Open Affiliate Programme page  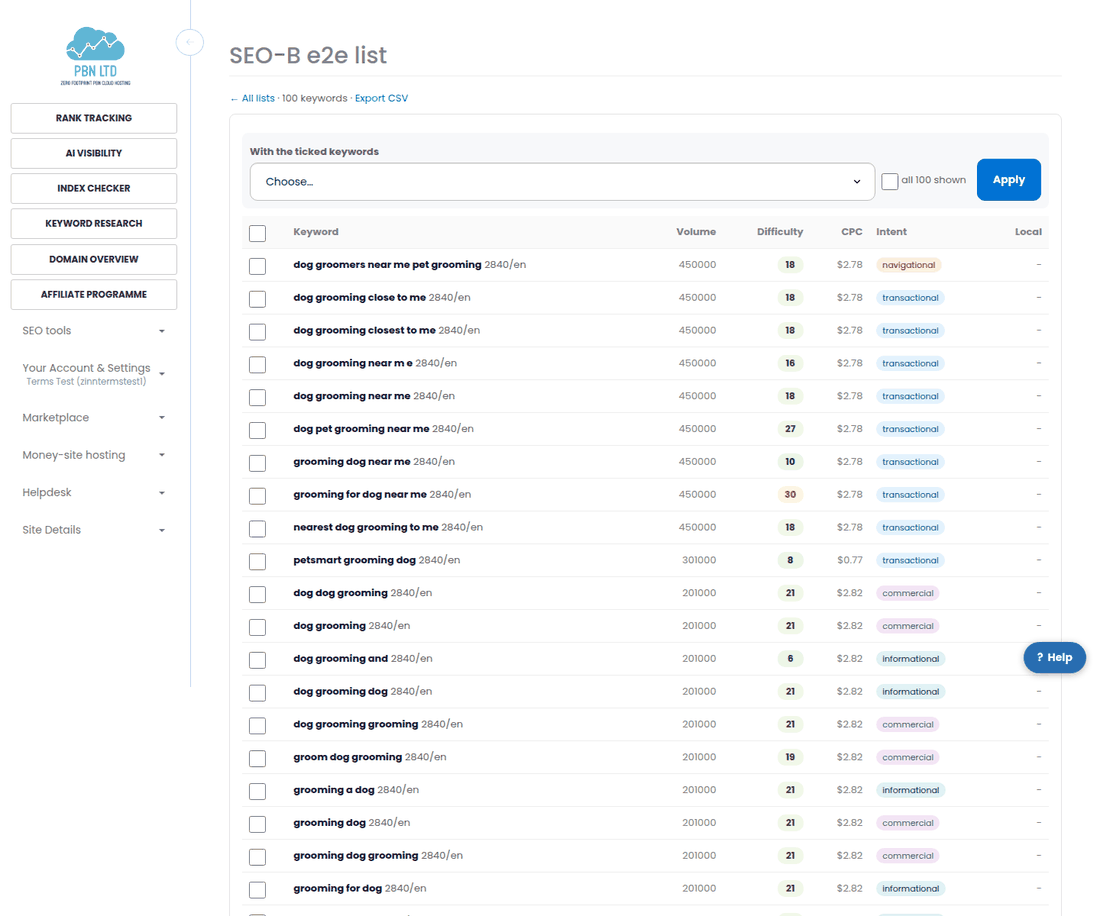94,294
